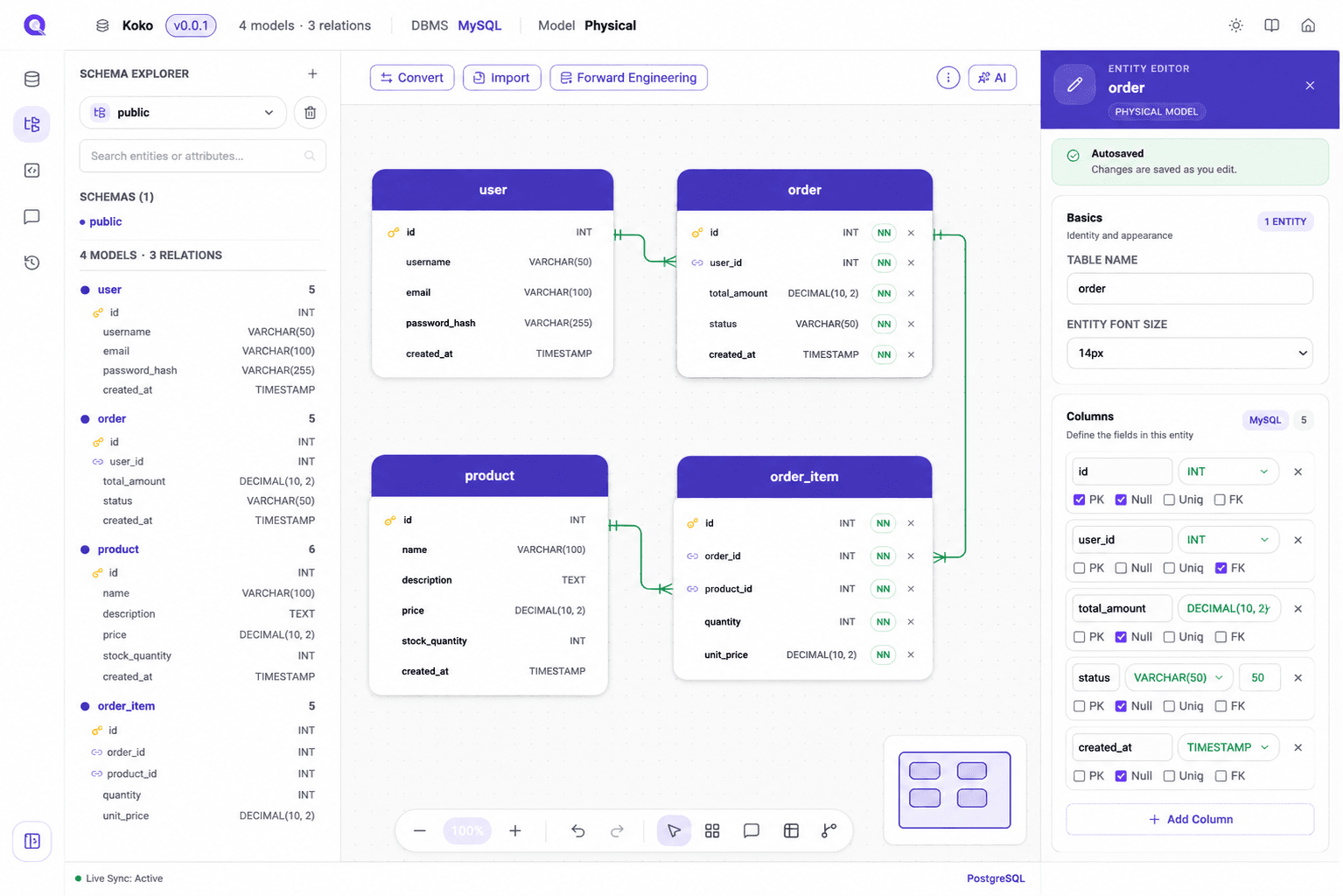The image size is (1343, 896).
Task: Toggle Null for the total_amount column
Action: (1121, 637)
